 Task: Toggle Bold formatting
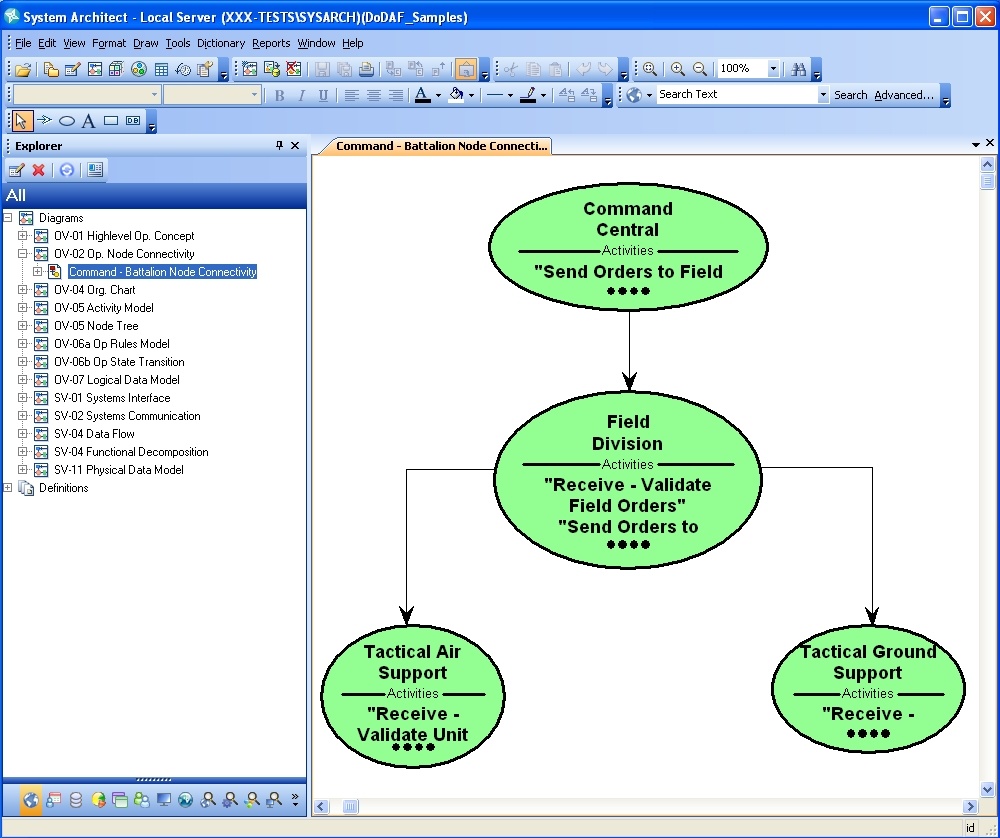point(279,96)
